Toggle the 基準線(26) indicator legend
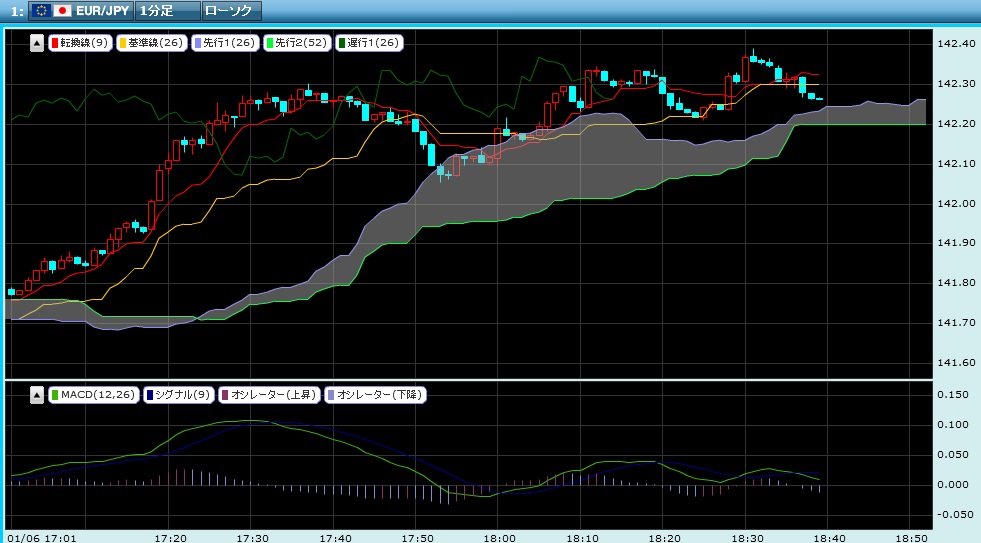Image resolution: width=981 pixels, height=543 pixels. (151, 43)
